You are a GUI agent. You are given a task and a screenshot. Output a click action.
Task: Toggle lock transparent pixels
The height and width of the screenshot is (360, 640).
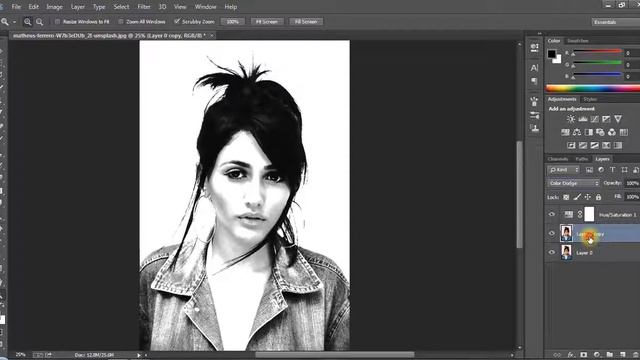pyautogui.click(x=566, y=197)
